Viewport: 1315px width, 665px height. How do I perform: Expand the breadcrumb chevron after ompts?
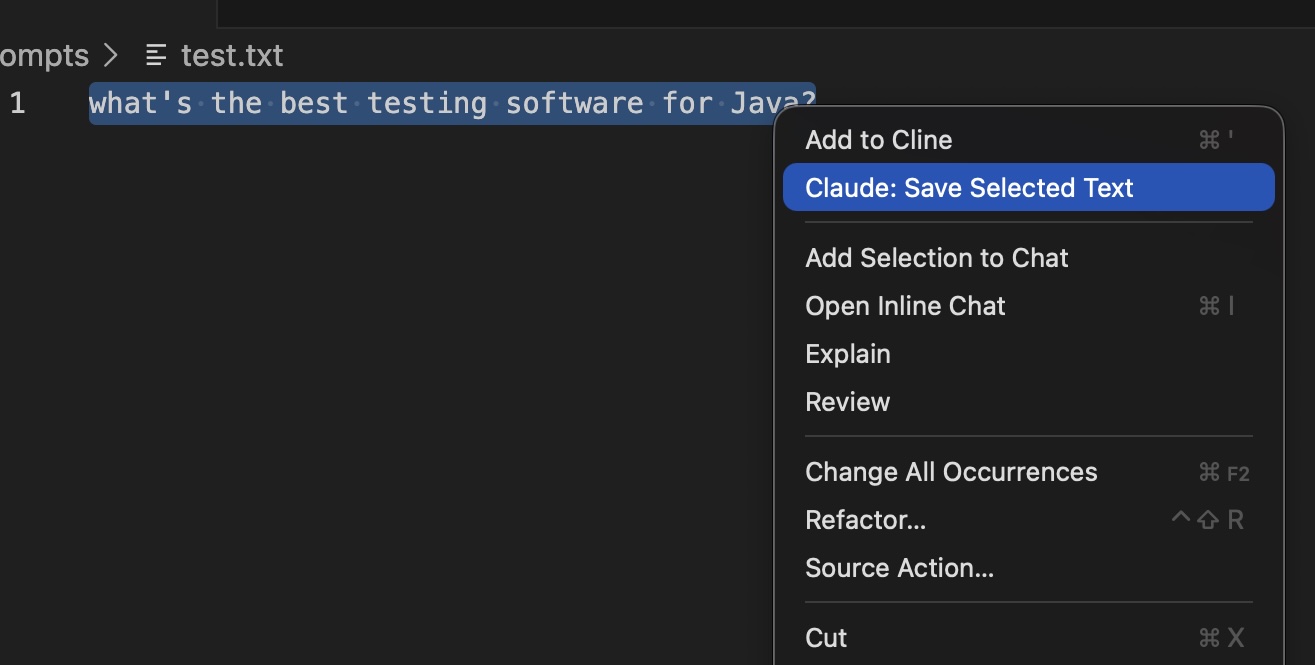[110, 56]
